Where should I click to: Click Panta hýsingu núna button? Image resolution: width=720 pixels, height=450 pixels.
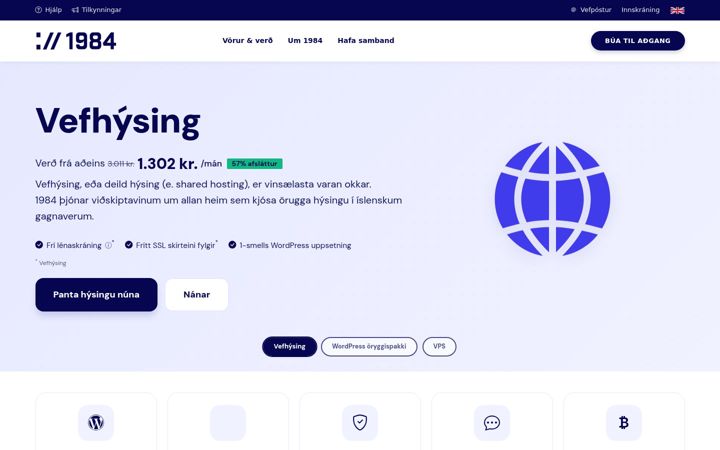(x=96, y=295)
